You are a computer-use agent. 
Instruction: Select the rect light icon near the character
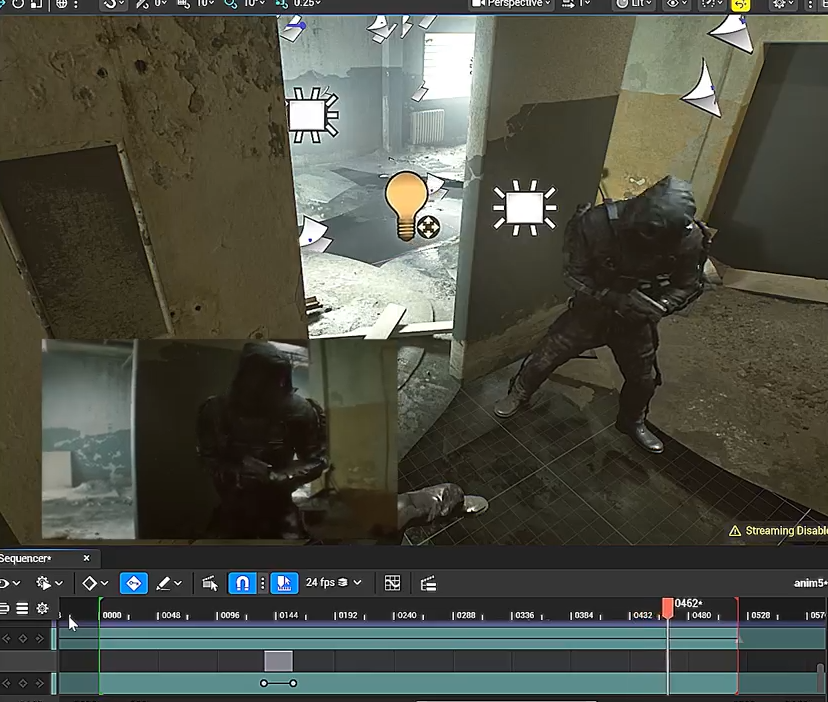tap(524, 208)
